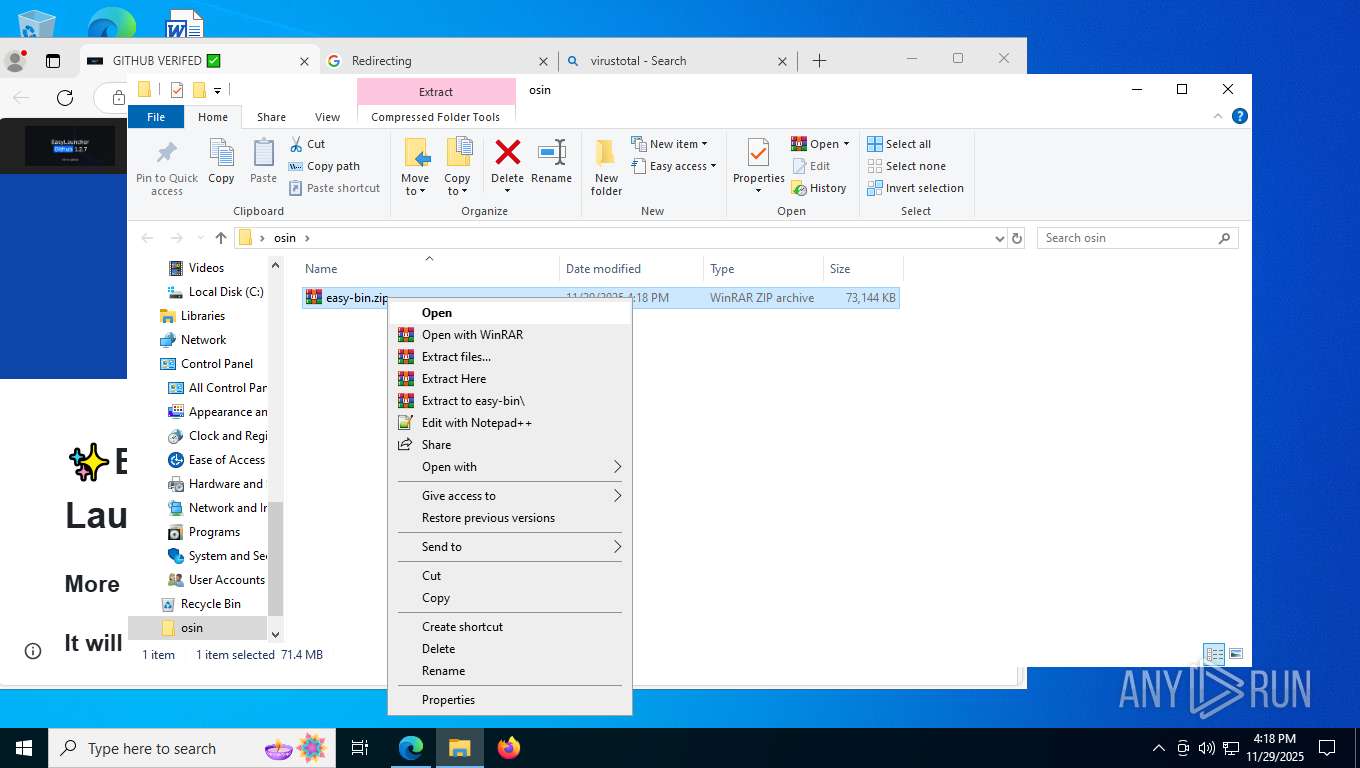
Task: Expand the Open button dropdown arrow
Action: (x=846, y=144)
